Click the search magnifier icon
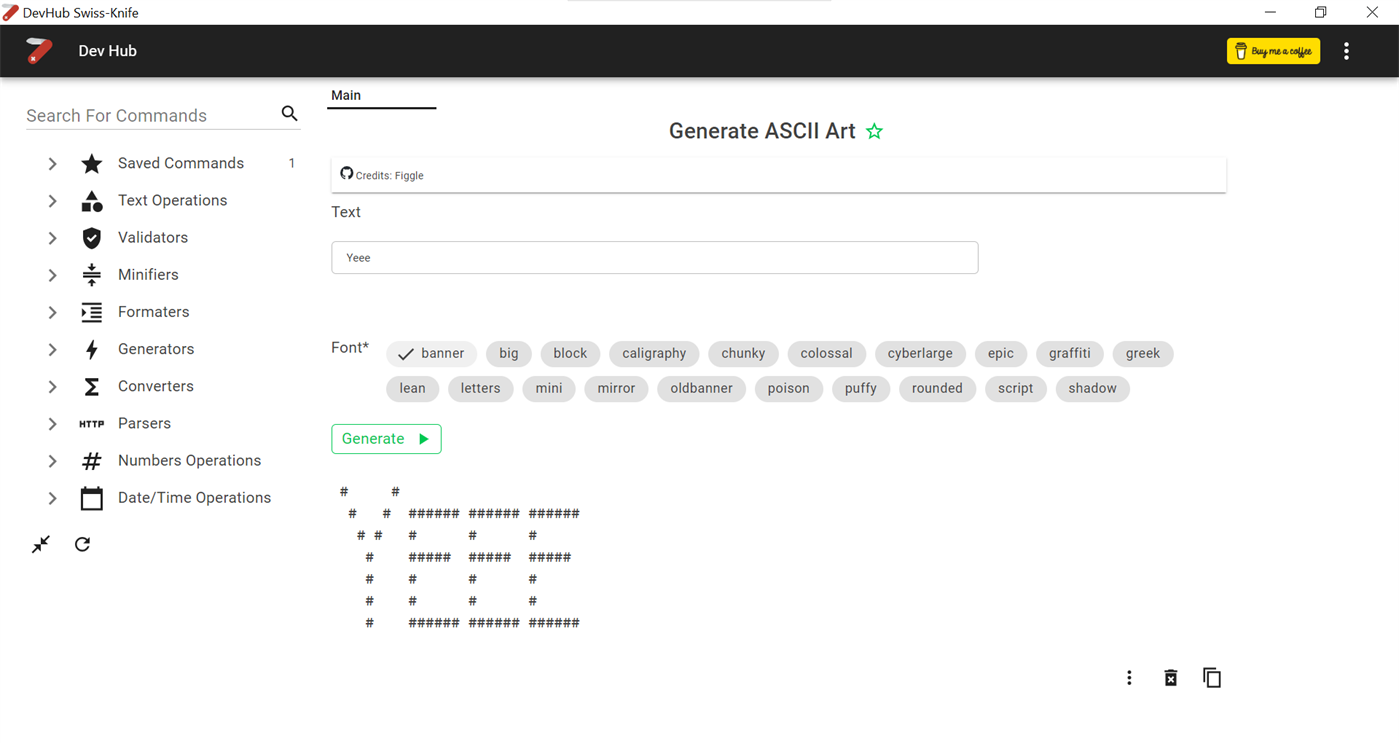The width and height of the screenshot is (1399, 743). (289, 114)
